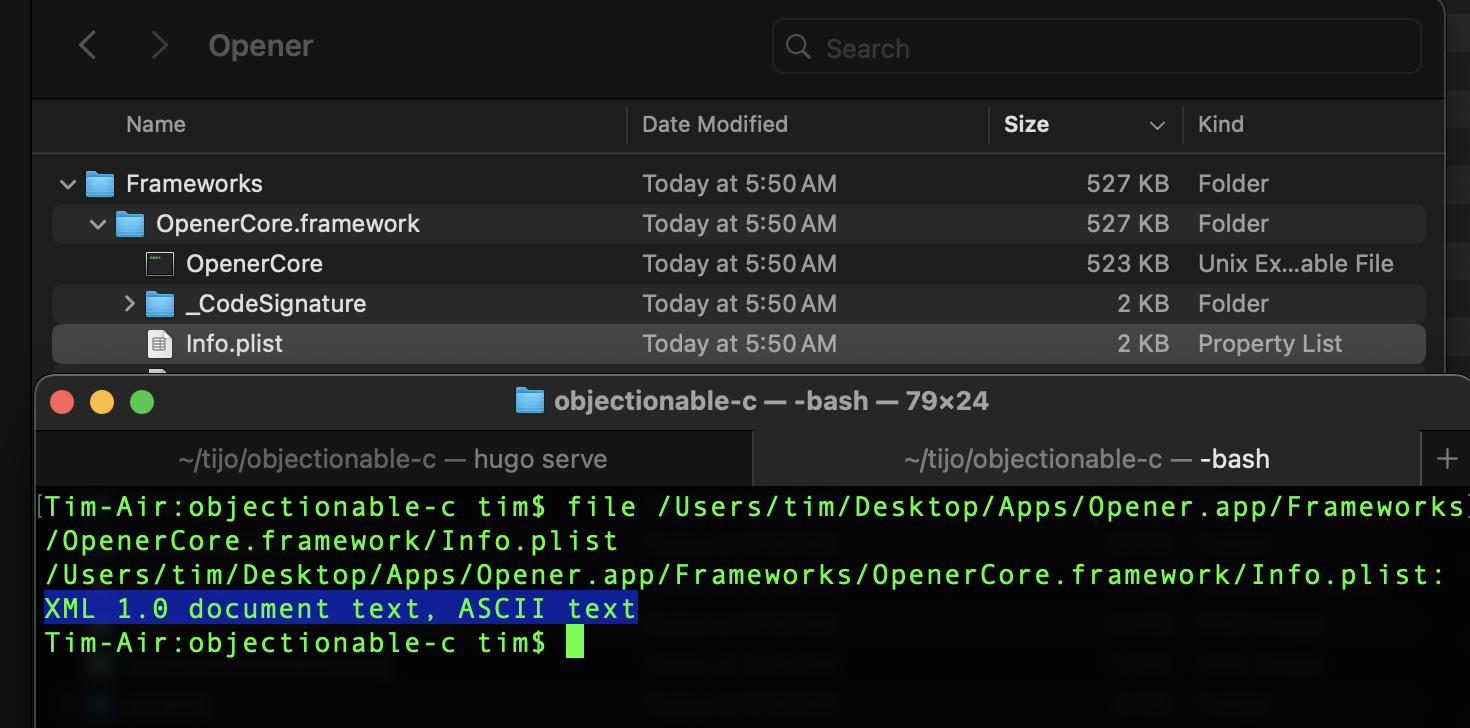Click the Finder window title Opener
The width and height of the screenshot is (1470, 728).
pos(261,46)
